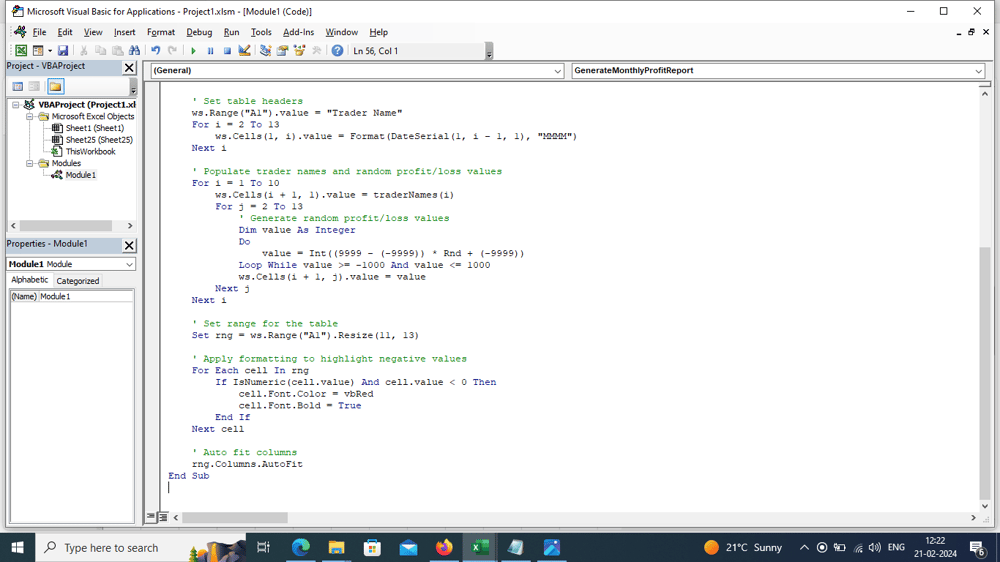Click the Insert UserForm toolbar icon
This screenshot has height=562, width=1000.
pyautogui.click(x=38, y=50)
